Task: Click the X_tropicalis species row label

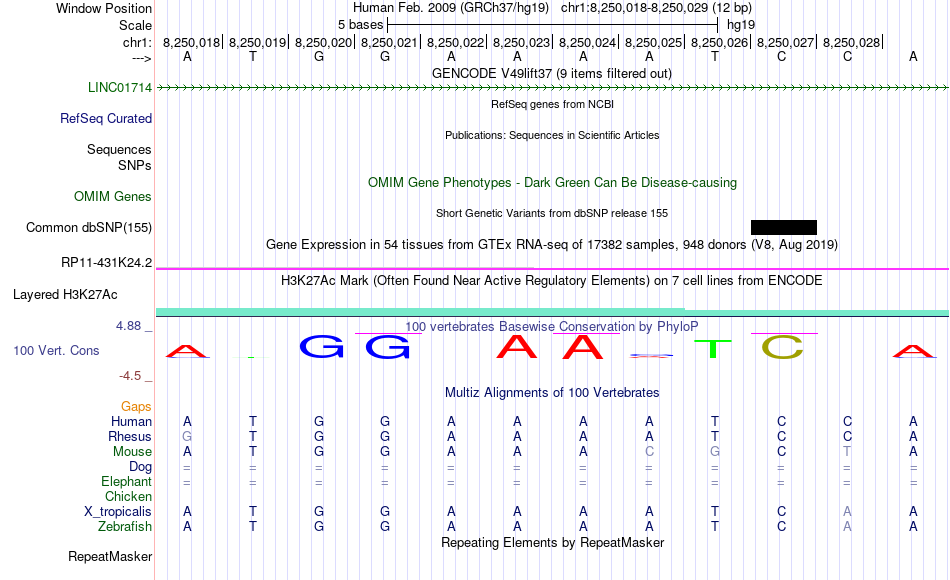Action: (118, 512)
